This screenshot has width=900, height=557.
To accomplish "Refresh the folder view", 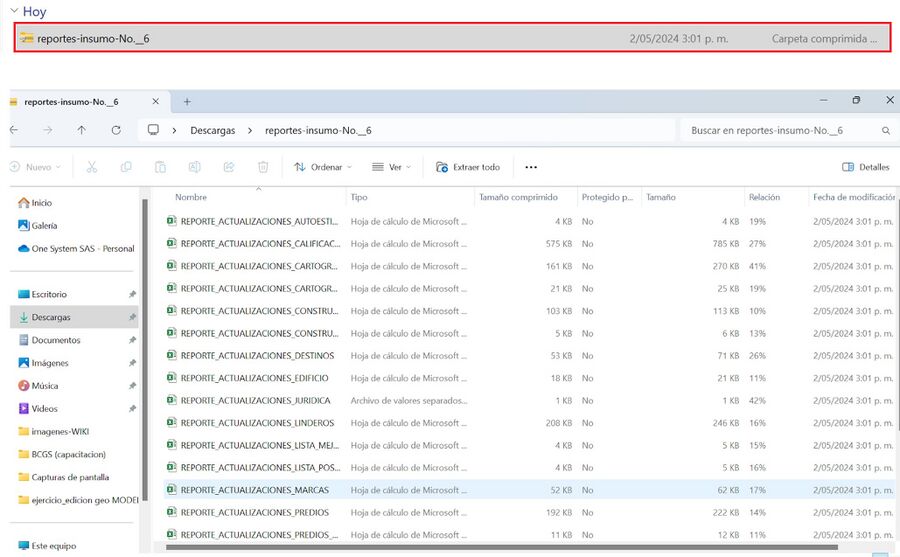I will [x=116, y=130].
